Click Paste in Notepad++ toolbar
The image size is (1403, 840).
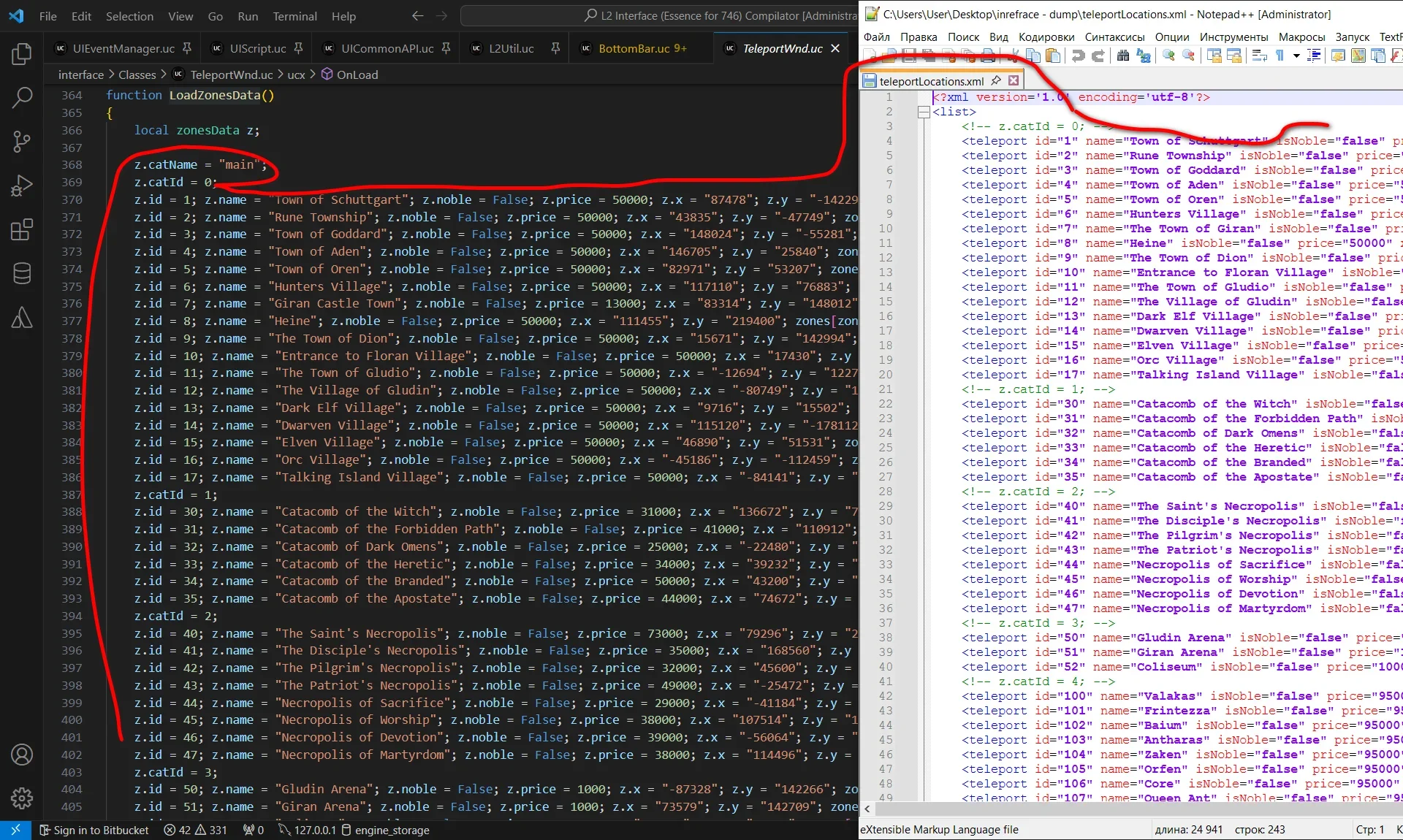pyautogui.click(x=1053, y=56)
